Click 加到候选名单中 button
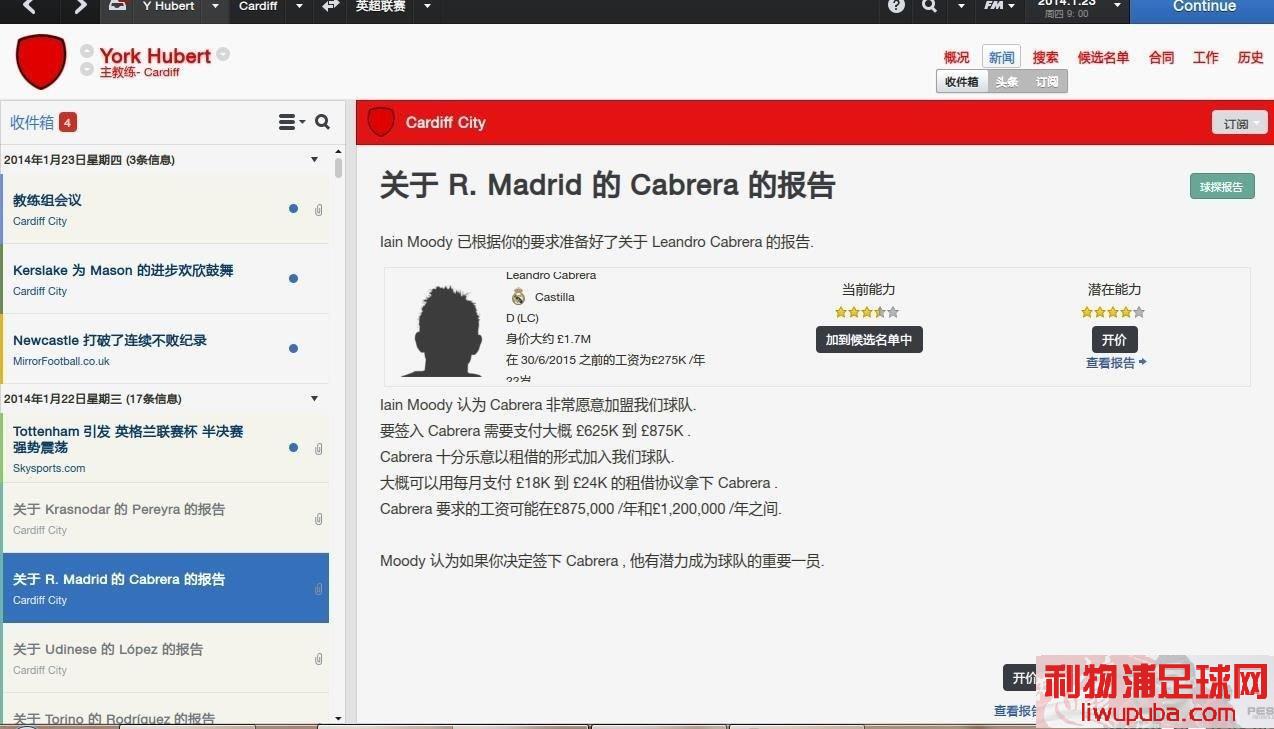 click(869, 340)
